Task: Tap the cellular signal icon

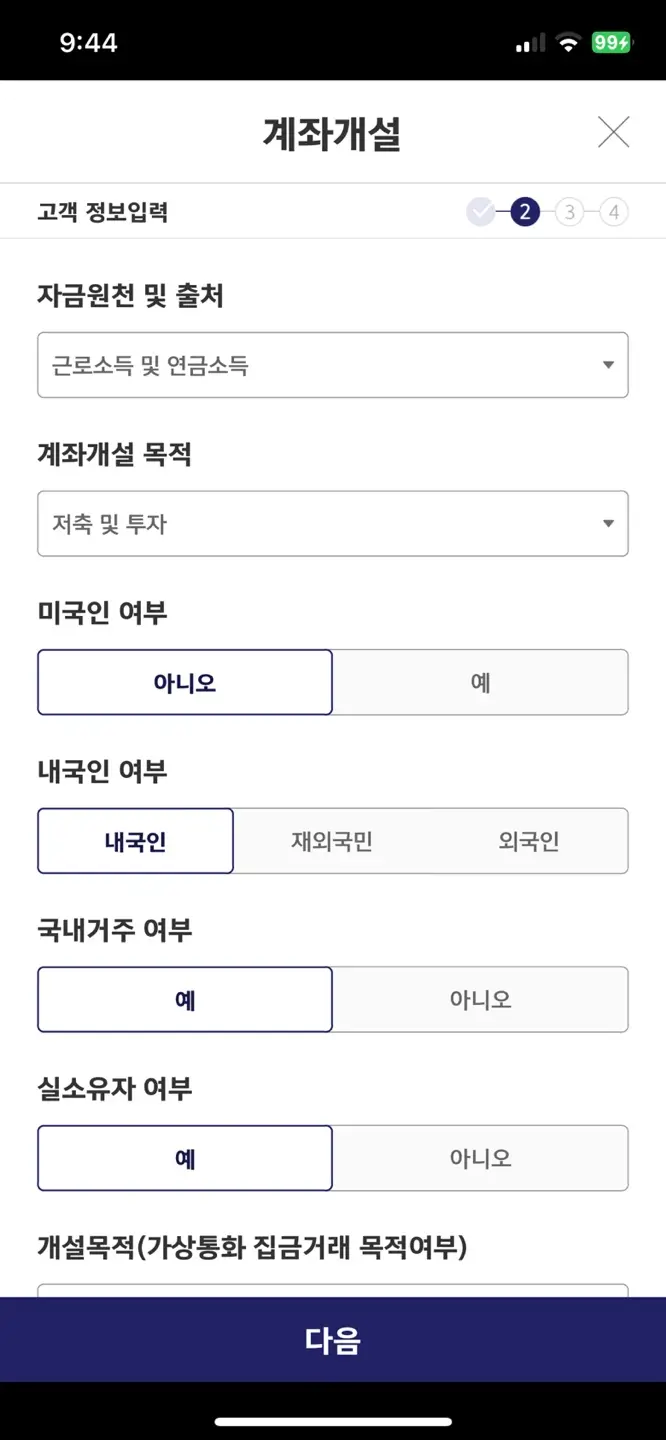Action: point(528,41)
